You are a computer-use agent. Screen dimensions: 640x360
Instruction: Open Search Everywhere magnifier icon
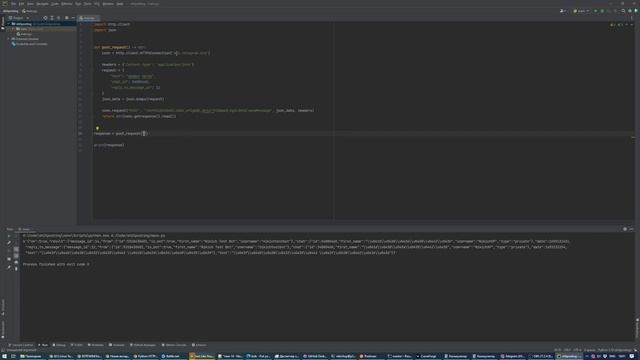[x=623, y=11]
